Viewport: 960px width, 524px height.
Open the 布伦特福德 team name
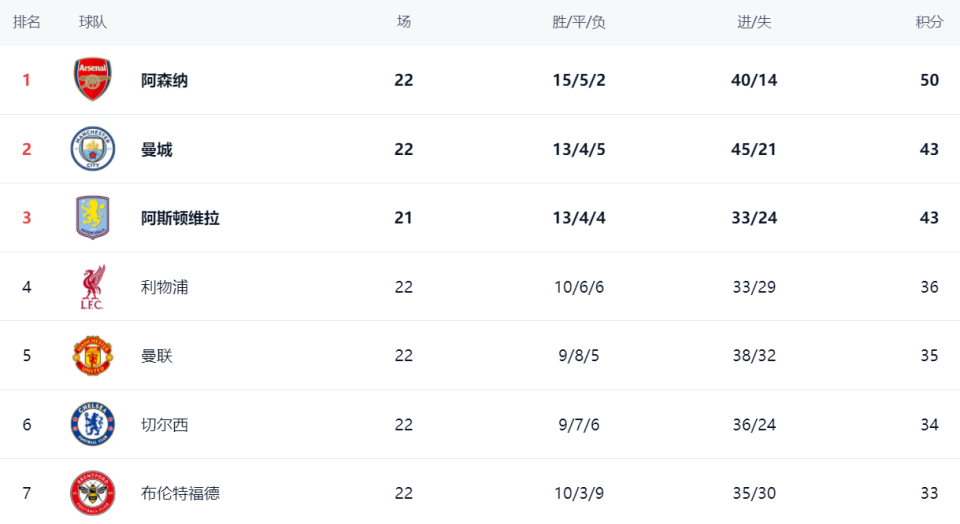point(180,493)
